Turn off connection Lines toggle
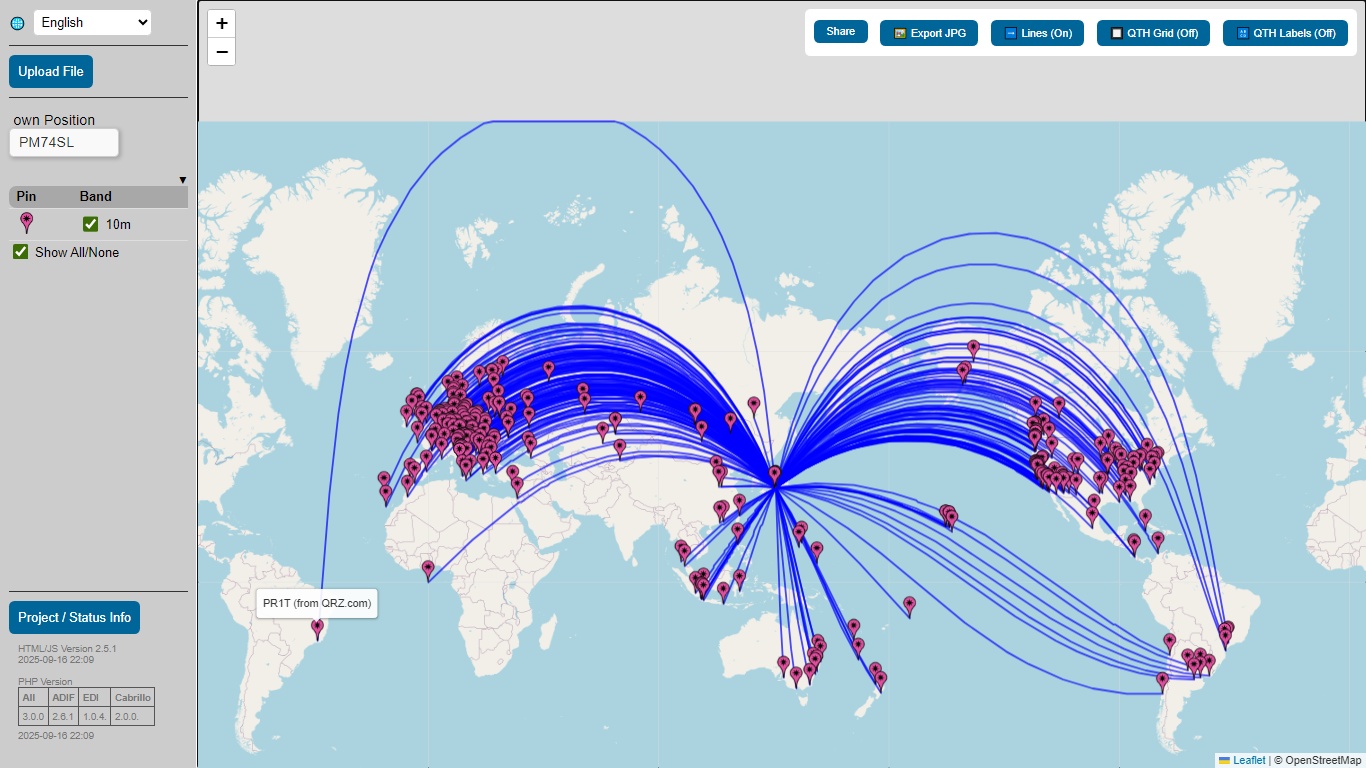This screenshot has height=768, width=1366. [1037, 33]
